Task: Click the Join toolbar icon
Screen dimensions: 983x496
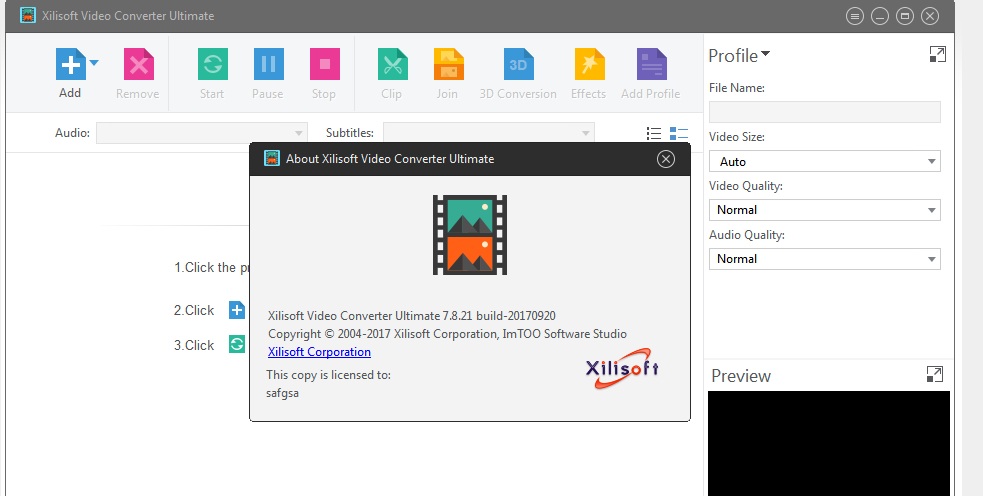Action: tap(448, 64)
